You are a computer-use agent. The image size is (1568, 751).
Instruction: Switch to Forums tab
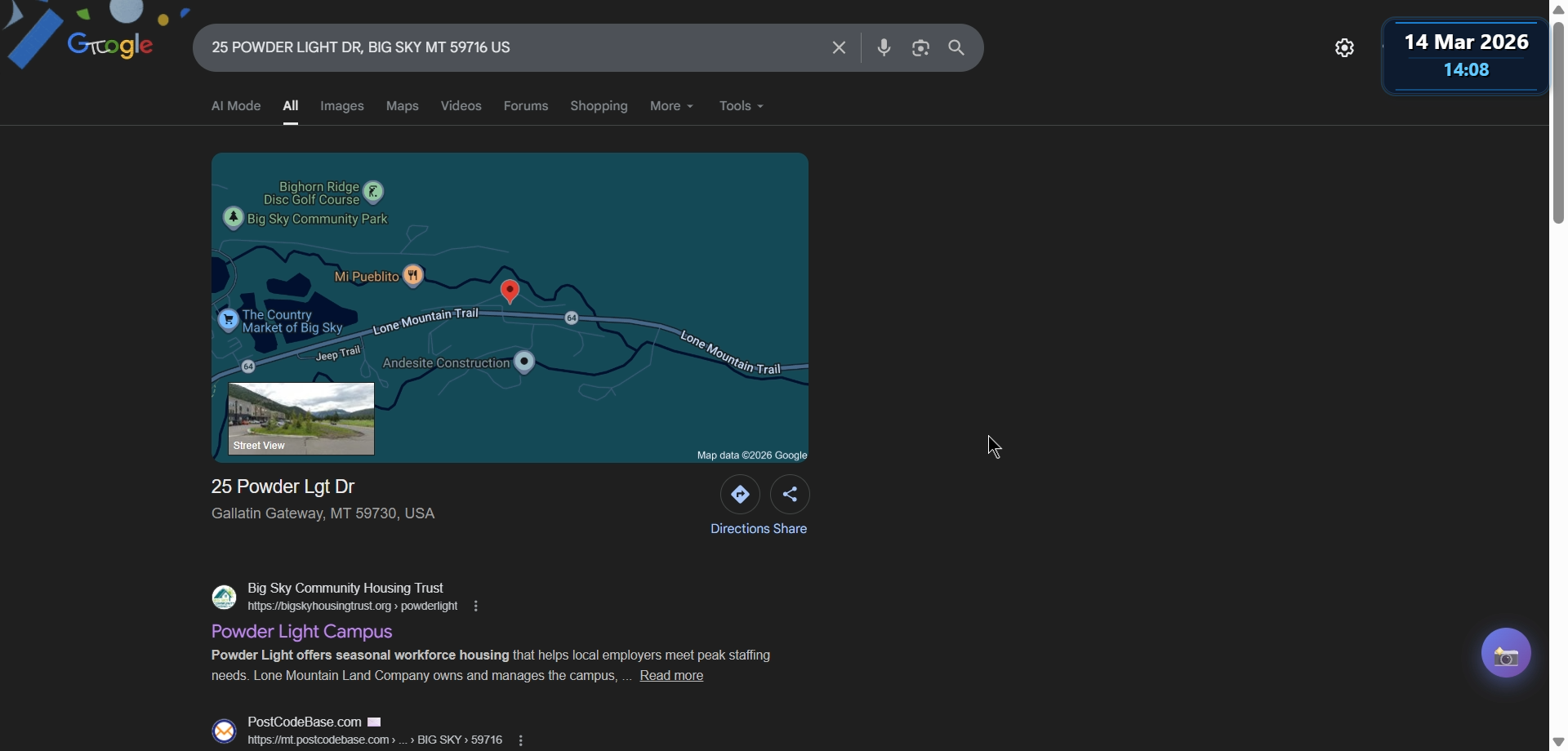coord(526,106)
